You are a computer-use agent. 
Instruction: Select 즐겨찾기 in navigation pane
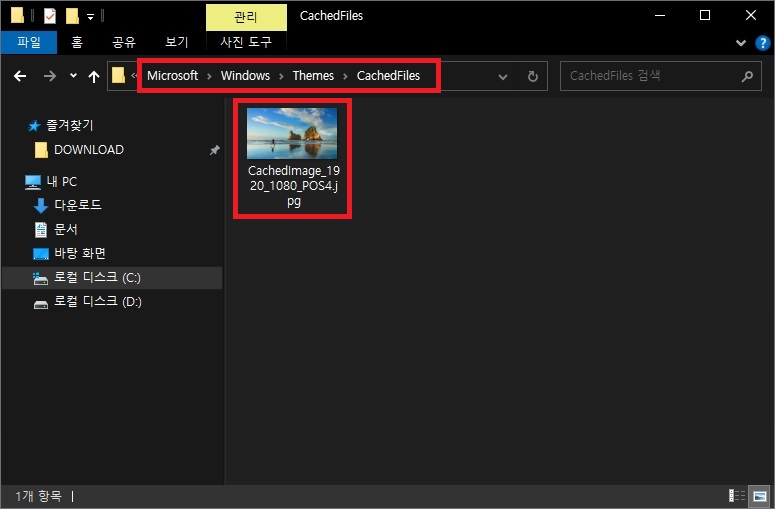click(69, 126)
